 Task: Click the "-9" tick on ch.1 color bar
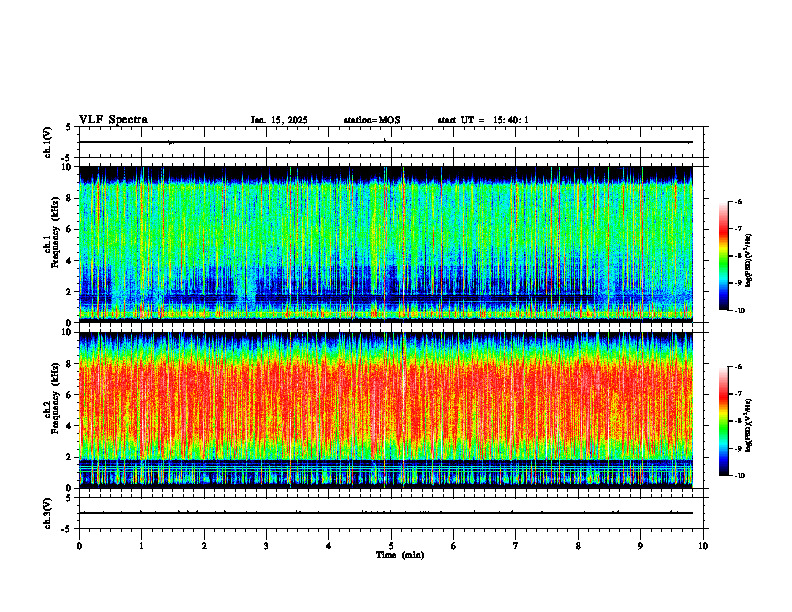738,283
